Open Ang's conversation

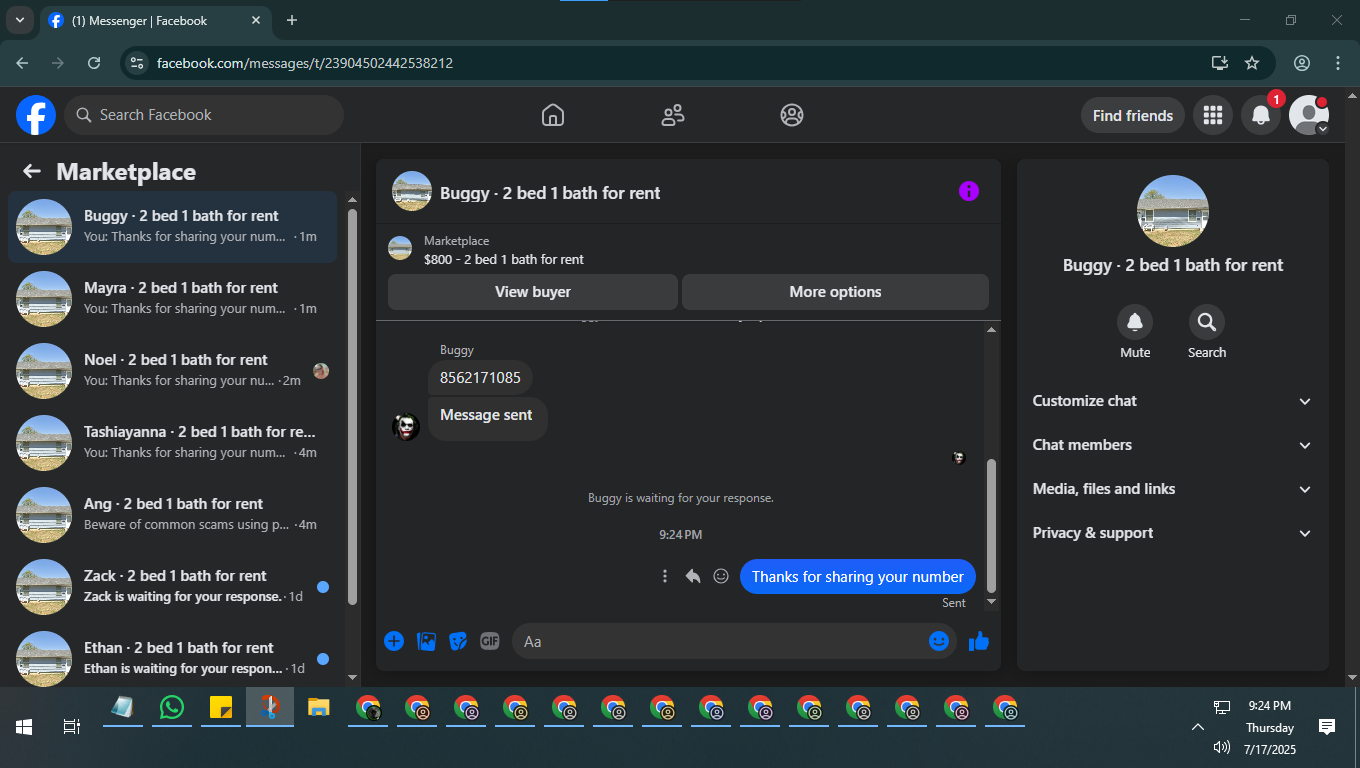tap(173, 515)
